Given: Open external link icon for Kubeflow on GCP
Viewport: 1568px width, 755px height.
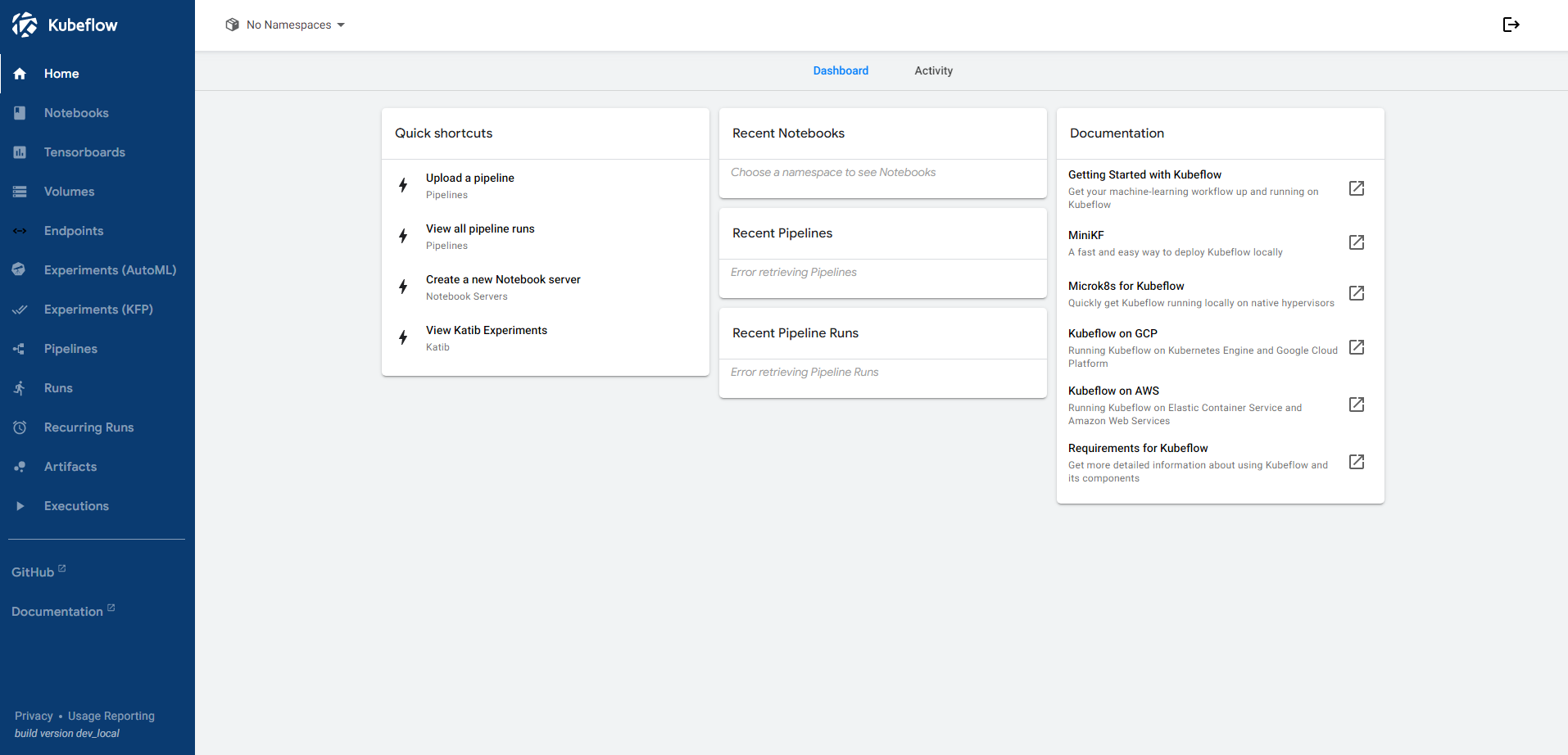Looking at the screenshot, I should (1357, 347).
